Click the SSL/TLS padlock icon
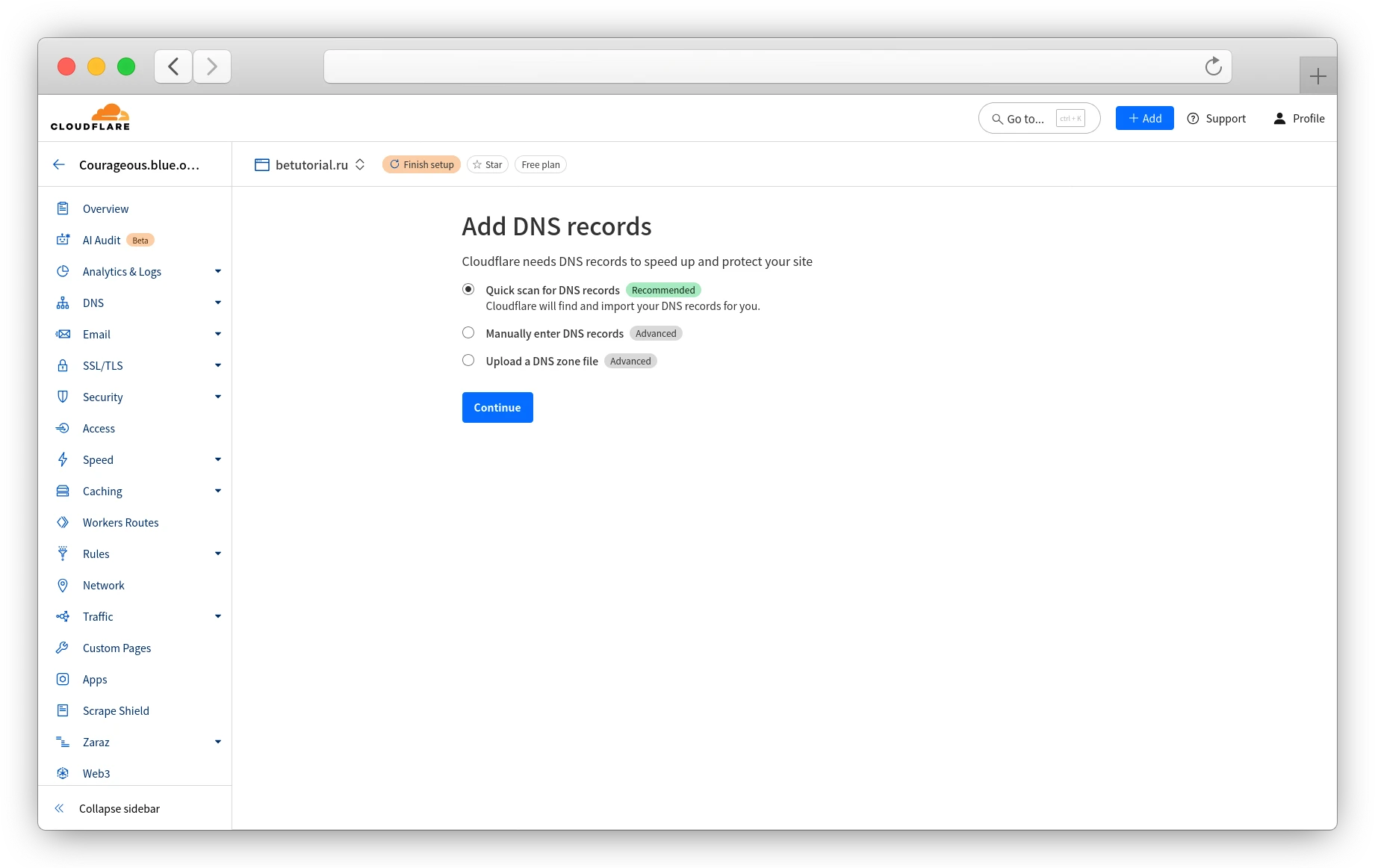The width and height of the screenshot is (1375, 868). point(63,365)
